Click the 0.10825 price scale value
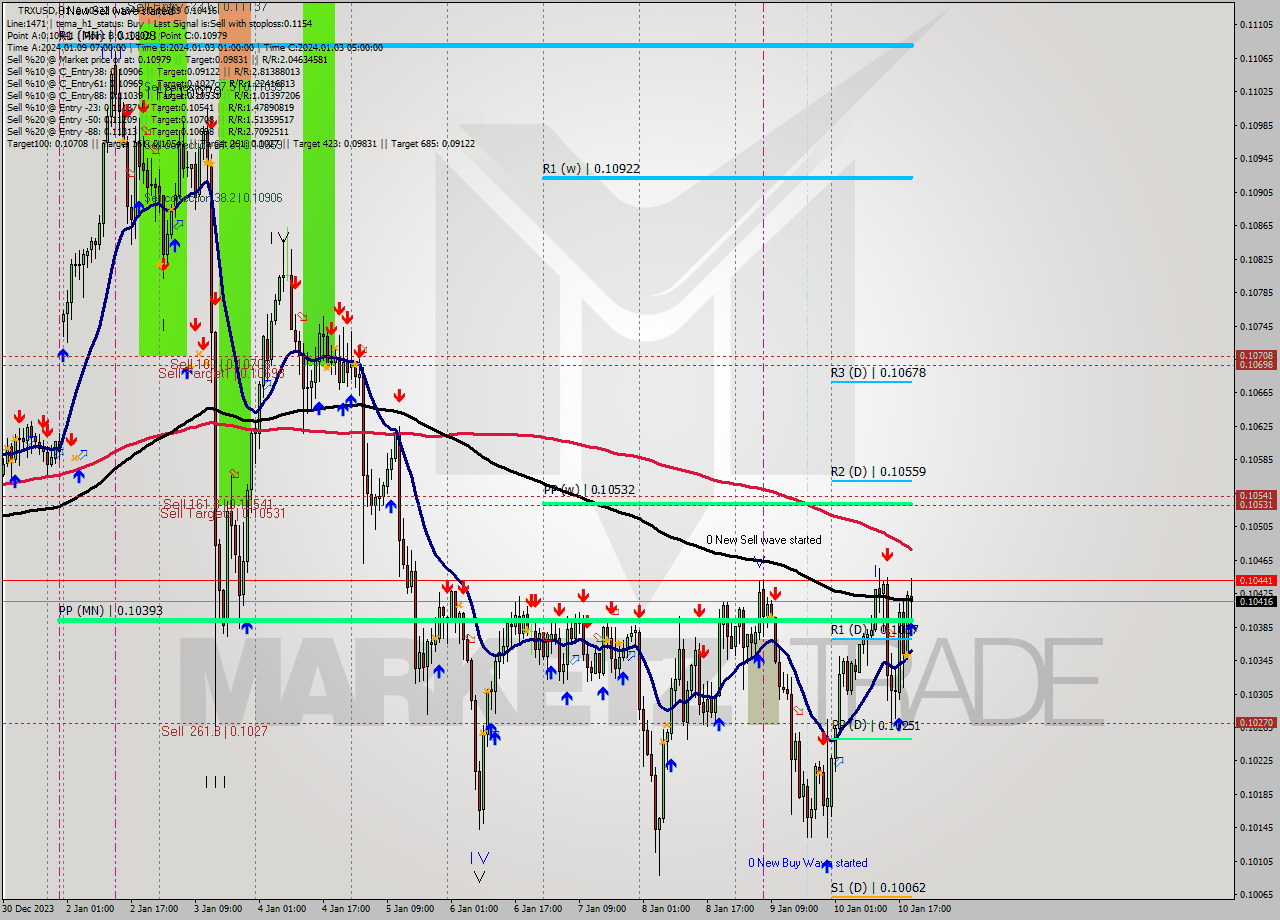Image resolution: width=1280 pixels, height=920 pixels. (x=1257, y=259)
